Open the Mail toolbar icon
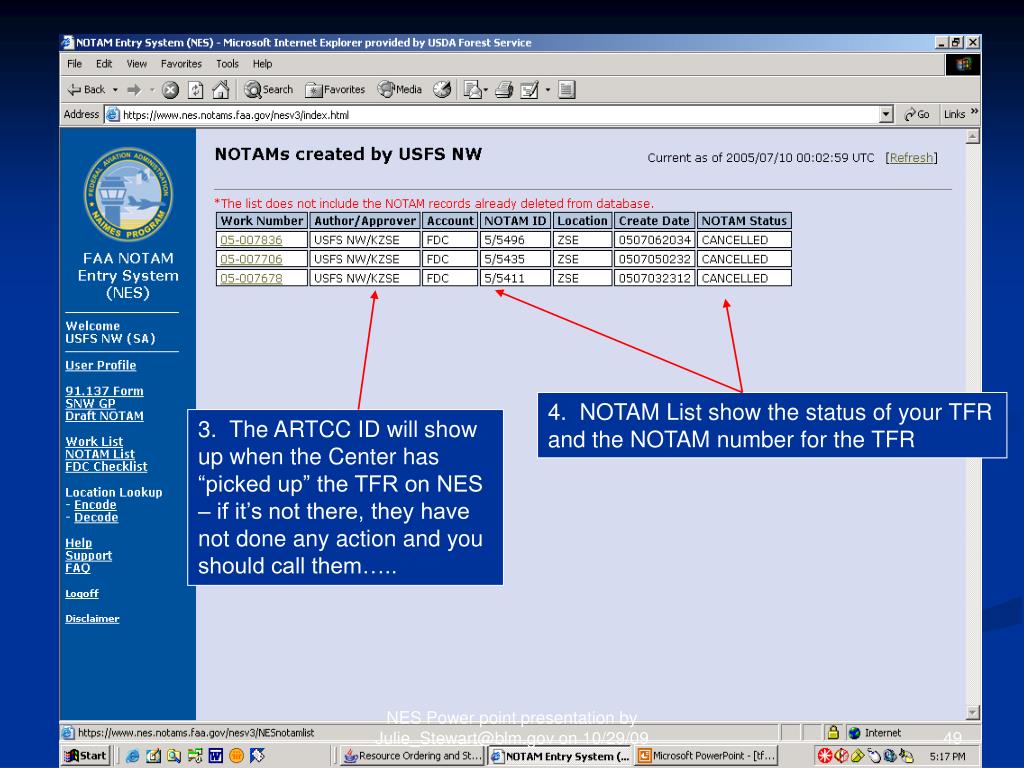The width and height of the screenshot is (1024, 768). (x=472, y=89)
